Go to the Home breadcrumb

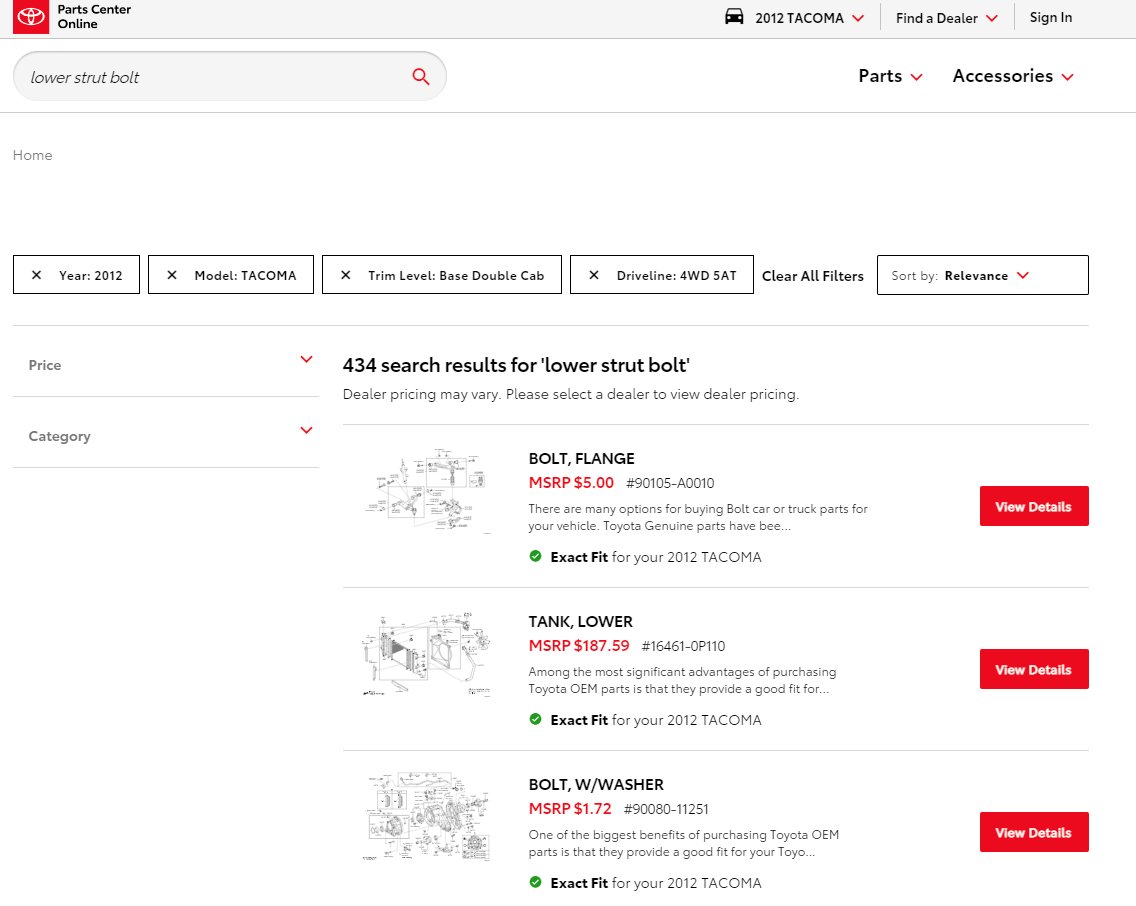pos(33,155)
